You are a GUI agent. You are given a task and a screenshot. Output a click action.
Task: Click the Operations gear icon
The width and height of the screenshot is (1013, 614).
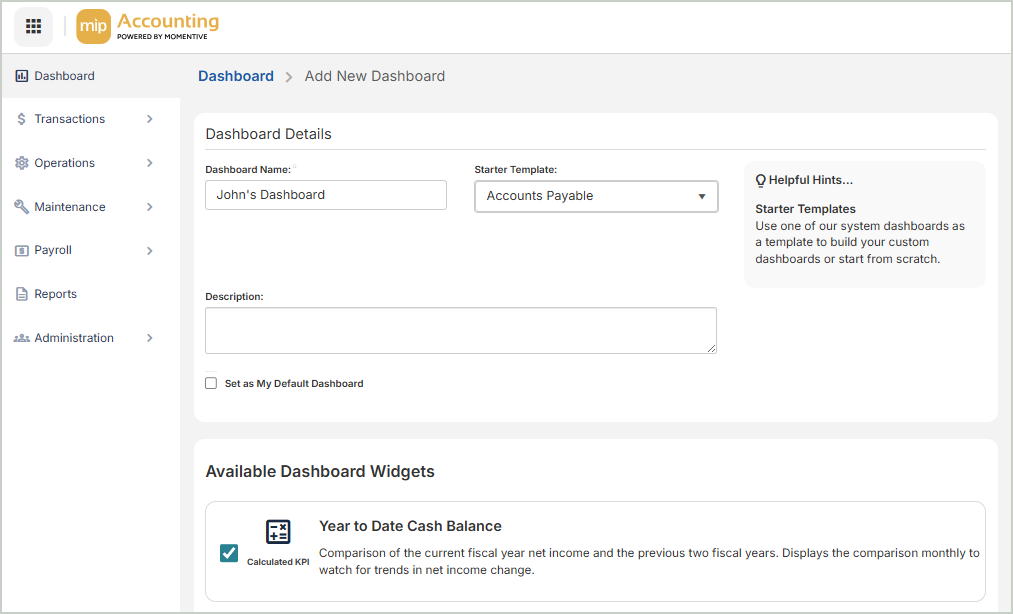tap(22, 163)
